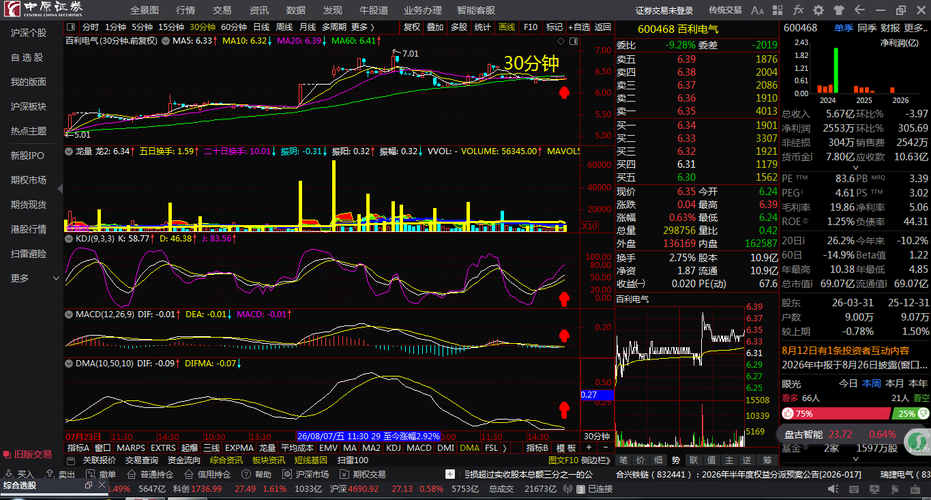The width and height of the screenshot is (931, 500).
Task: Expand 更多.. in financial panel header
Action: pos(914,28)
